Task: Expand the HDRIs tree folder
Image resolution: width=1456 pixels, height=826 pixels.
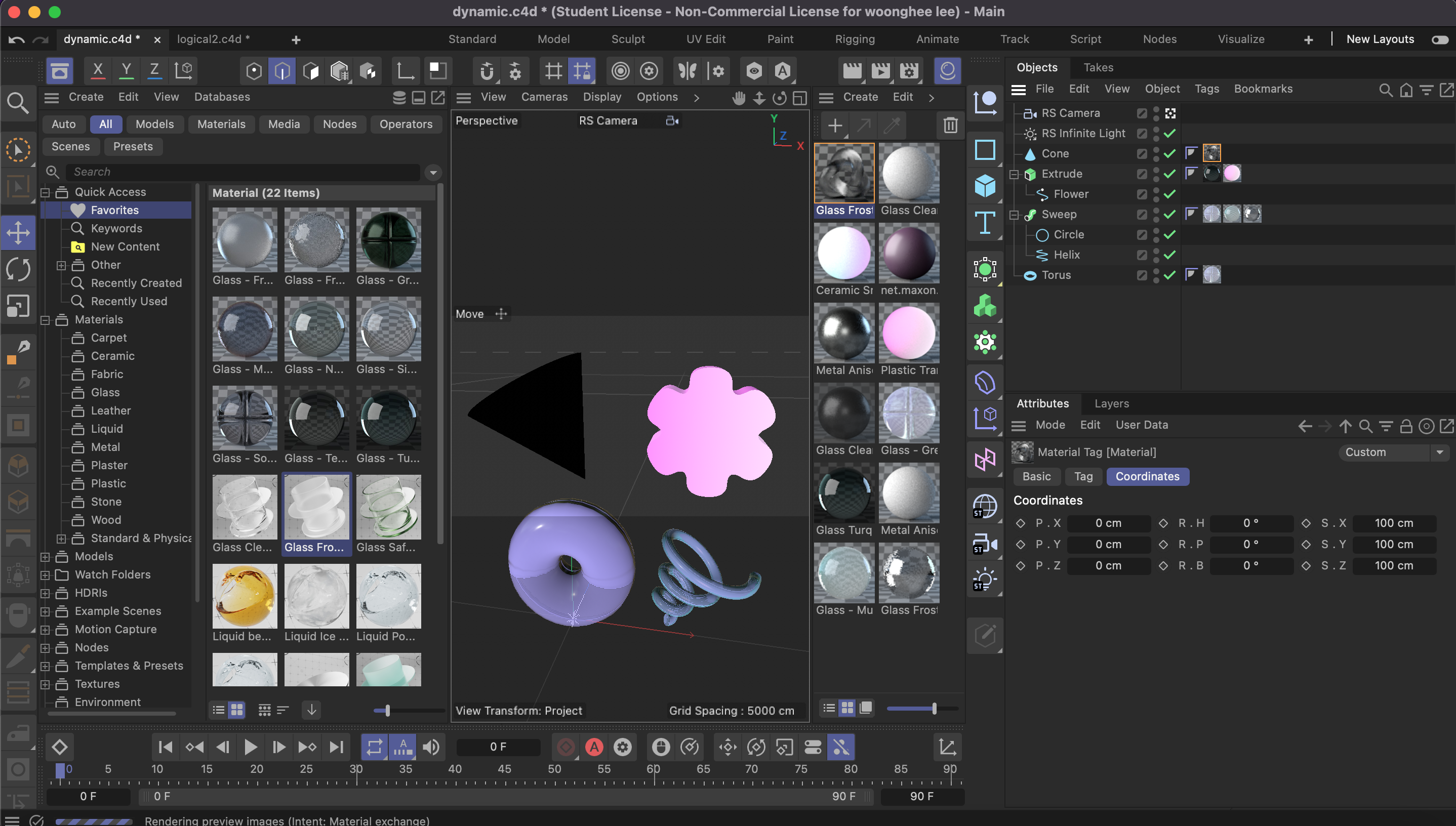Action: pos(46,593)
